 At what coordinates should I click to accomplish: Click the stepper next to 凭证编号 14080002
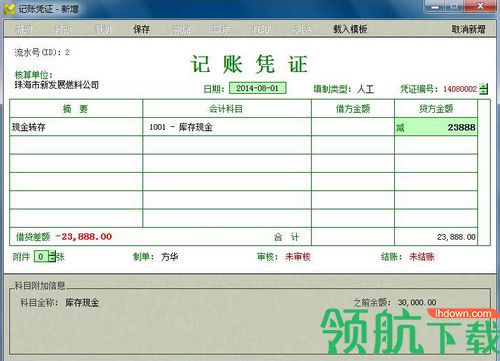484,89
